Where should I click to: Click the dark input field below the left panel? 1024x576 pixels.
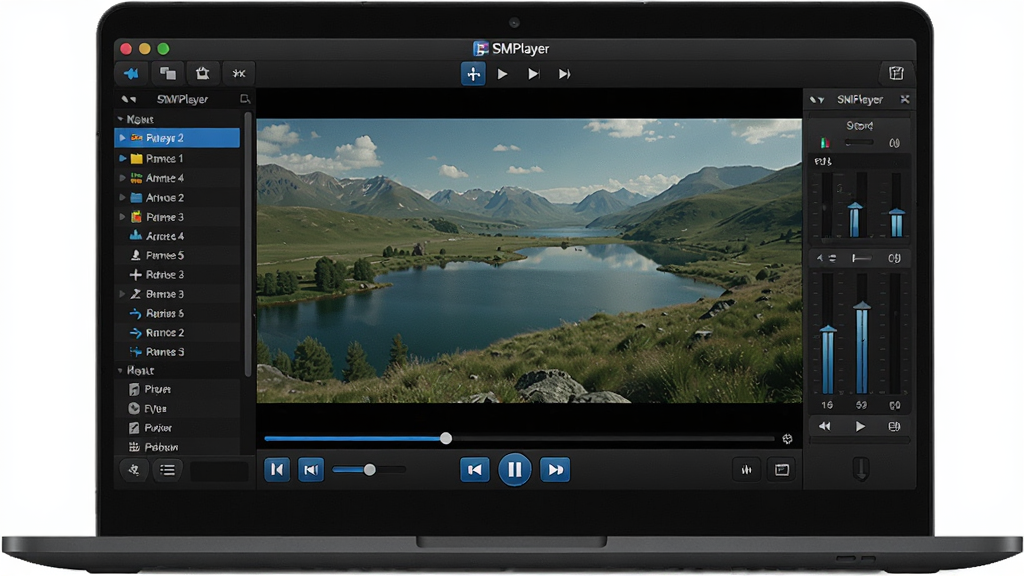[x=219, y=471]
